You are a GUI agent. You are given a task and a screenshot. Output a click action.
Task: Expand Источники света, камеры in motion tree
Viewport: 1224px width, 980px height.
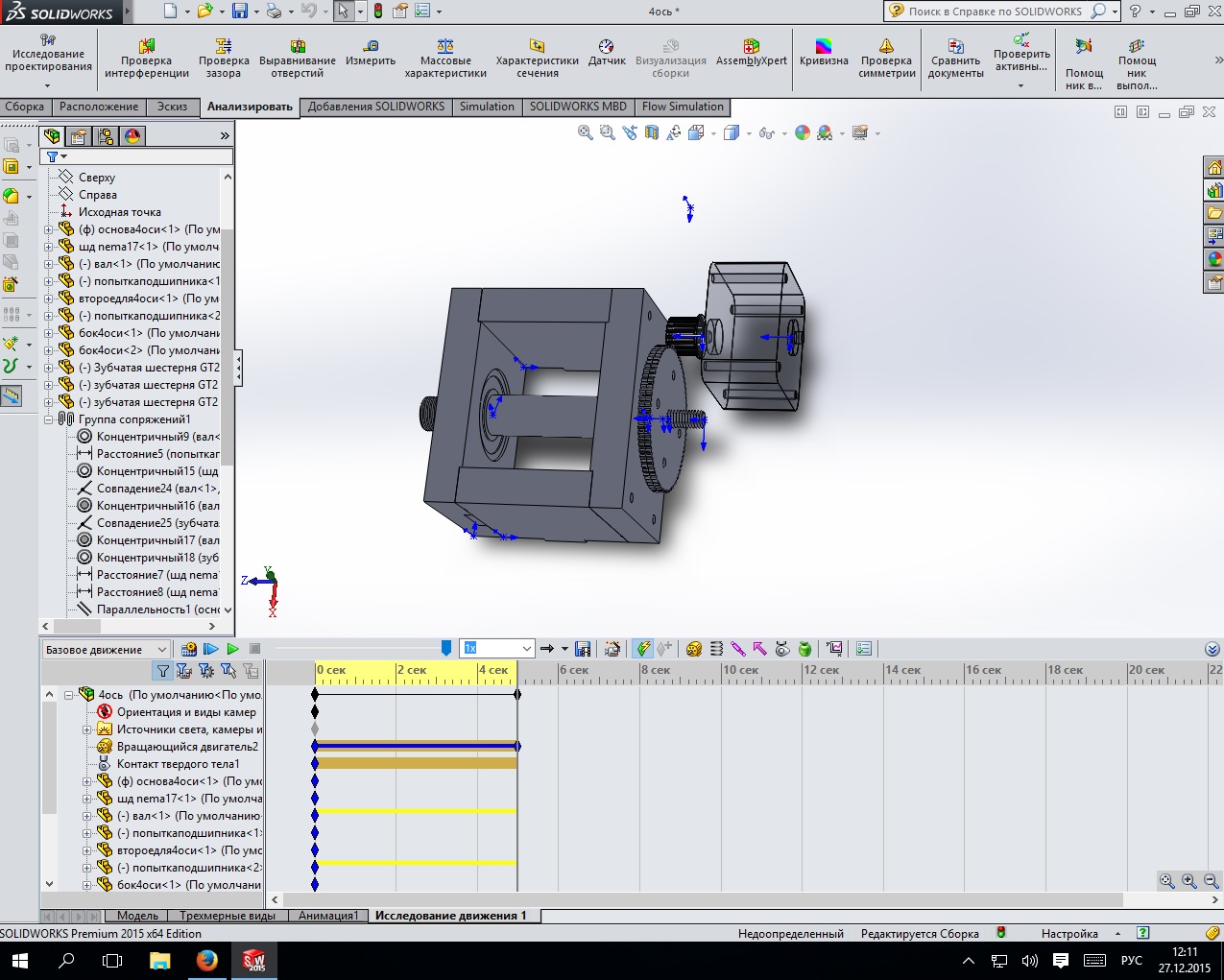(87, 729)
